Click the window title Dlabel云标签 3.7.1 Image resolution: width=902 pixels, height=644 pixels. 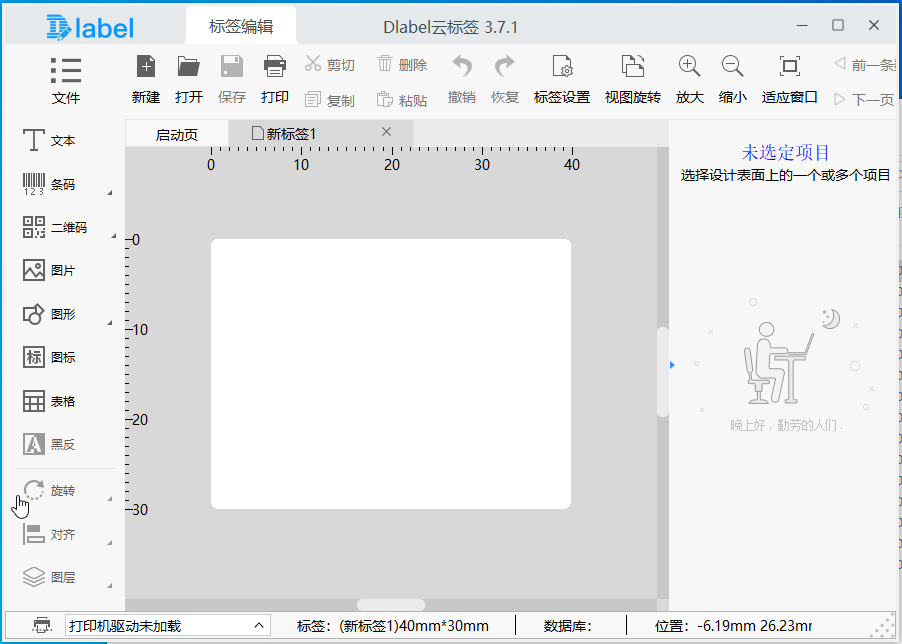click(x=450, y=27)
